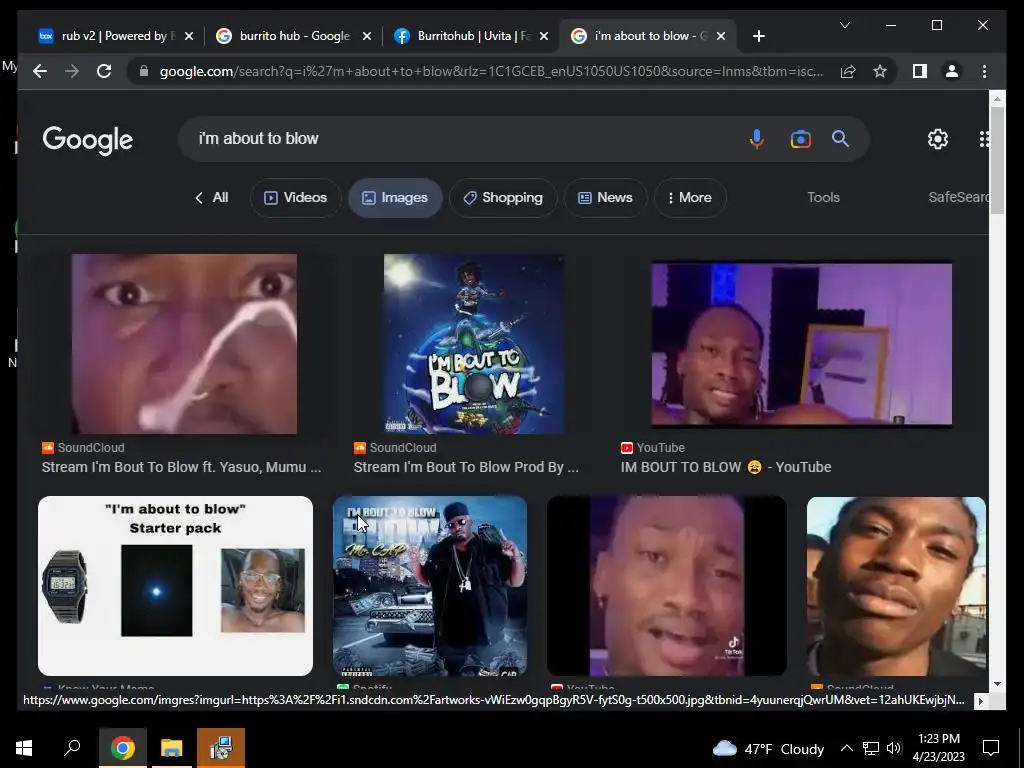Select the Images search filter
The width and height of the screenshot is (1024, 768).
395,197
